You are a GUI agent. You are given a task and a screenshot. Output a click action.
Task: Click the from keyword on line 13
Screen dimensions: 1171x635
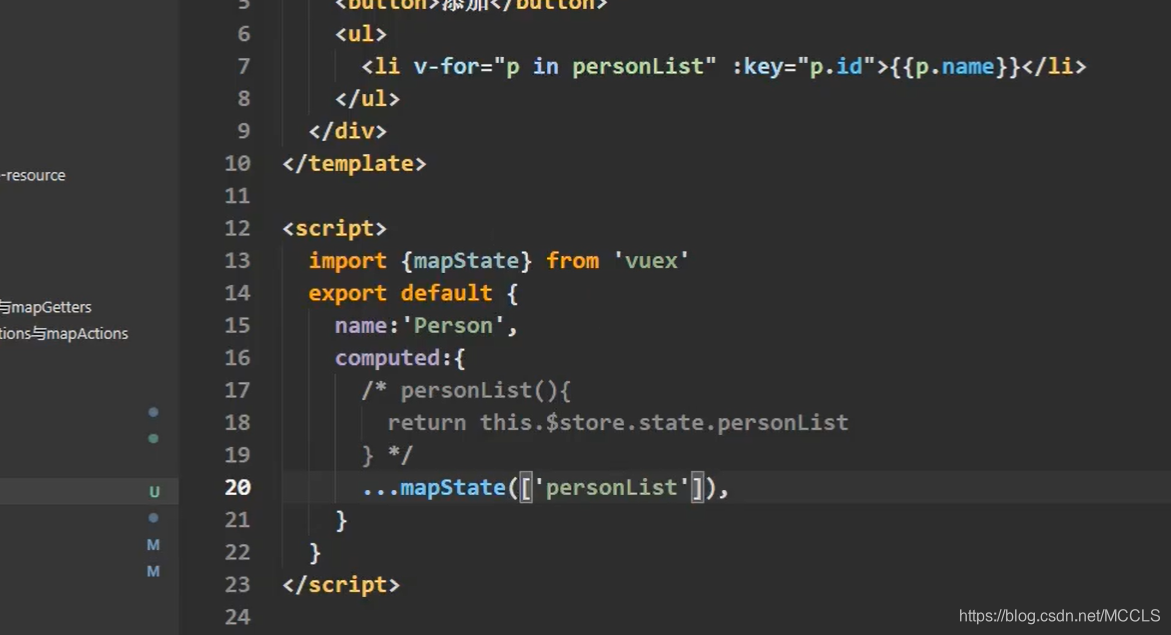(x=572, y=261)
